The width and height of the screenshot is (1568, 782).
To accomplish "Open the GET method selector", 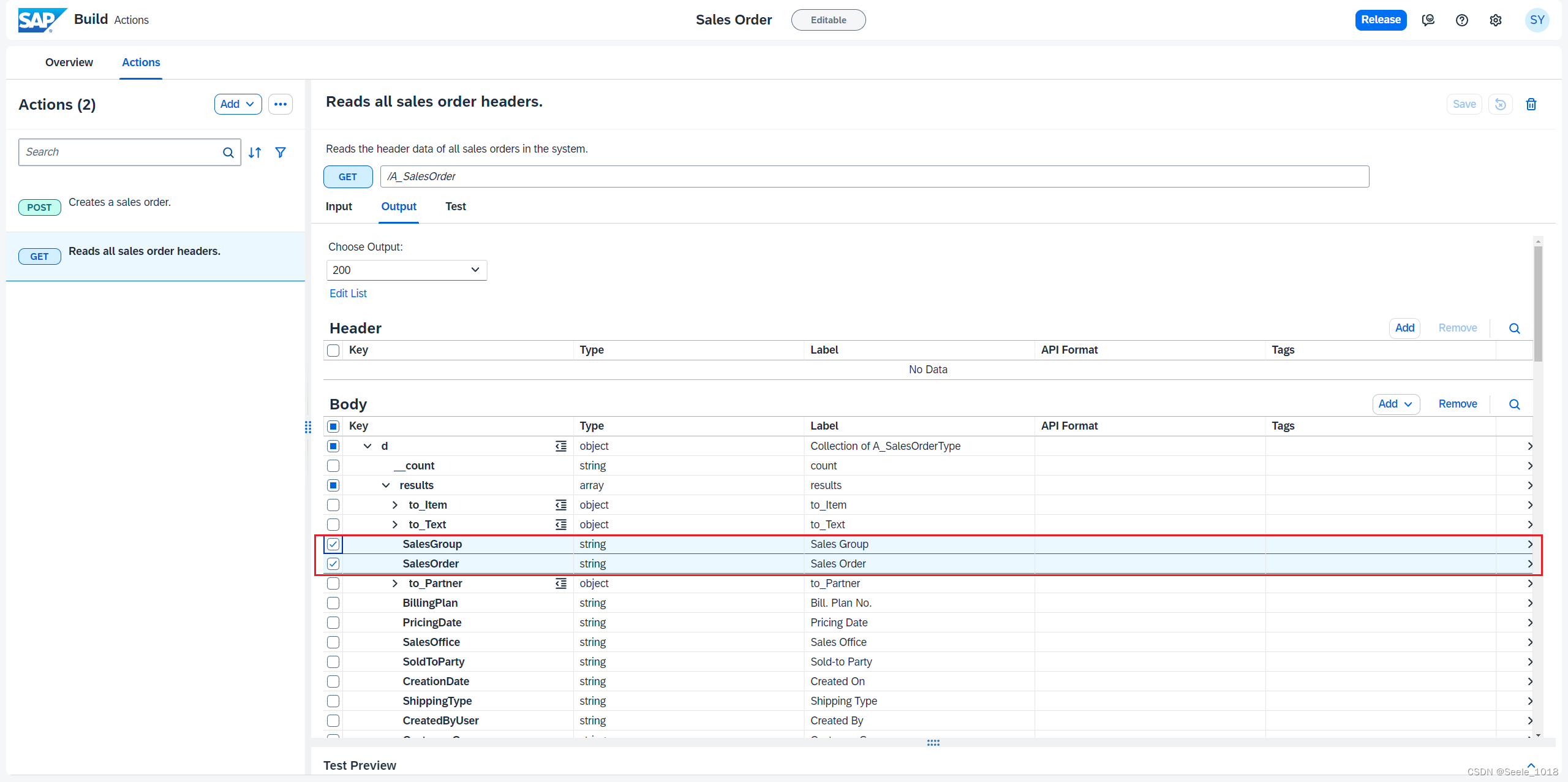I will (348, 177).
